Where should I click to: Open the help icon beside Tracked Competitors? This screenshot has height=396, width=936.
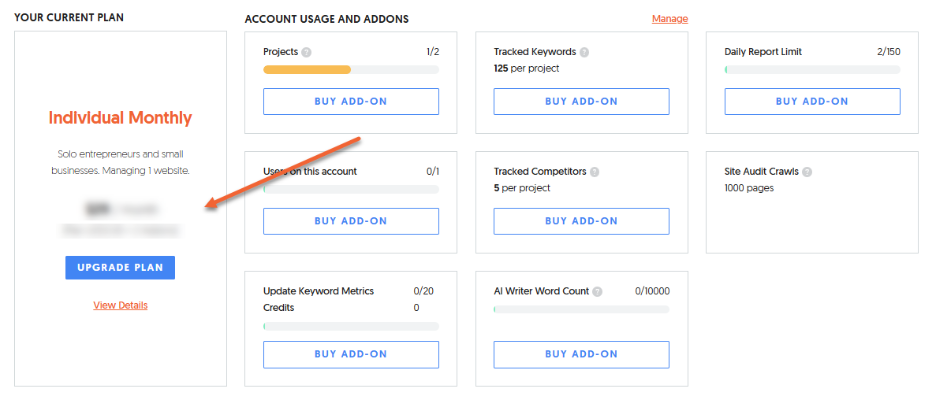595,172
